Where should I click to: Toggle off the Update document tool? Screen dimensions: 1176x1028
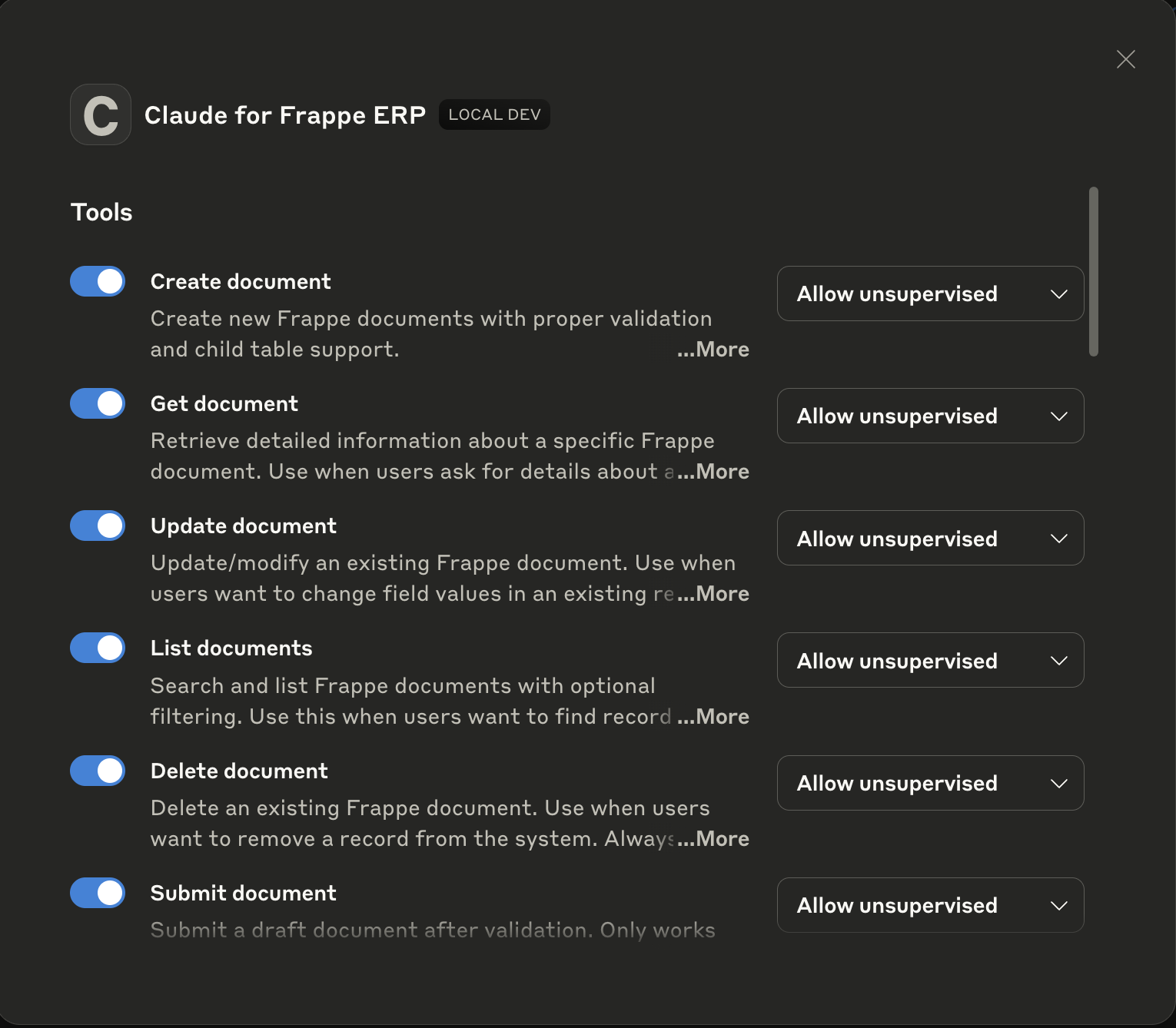click(98, 526)
